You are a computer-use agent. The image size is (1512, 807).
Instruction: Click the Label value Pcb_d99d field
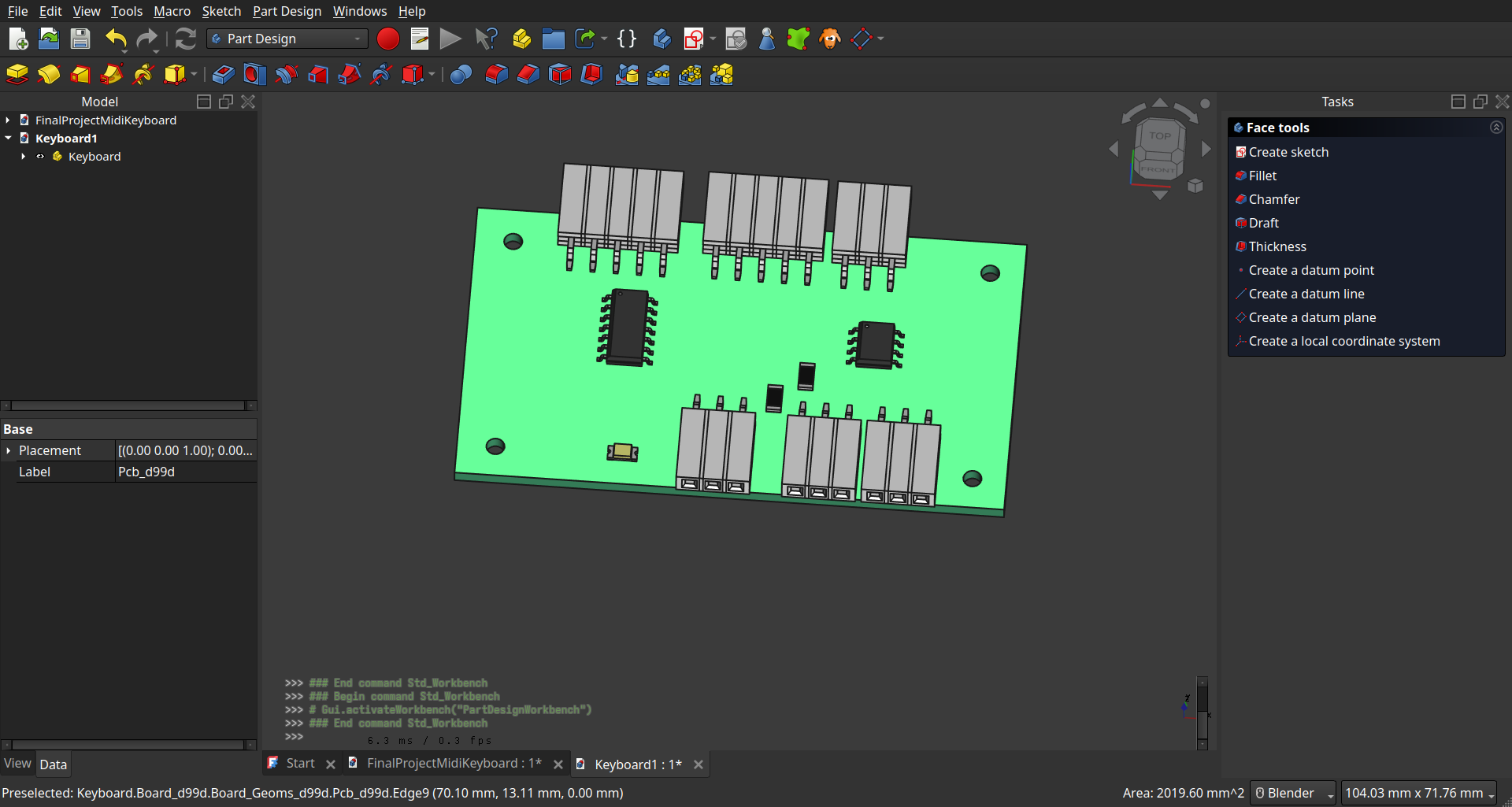click(186, 472)
